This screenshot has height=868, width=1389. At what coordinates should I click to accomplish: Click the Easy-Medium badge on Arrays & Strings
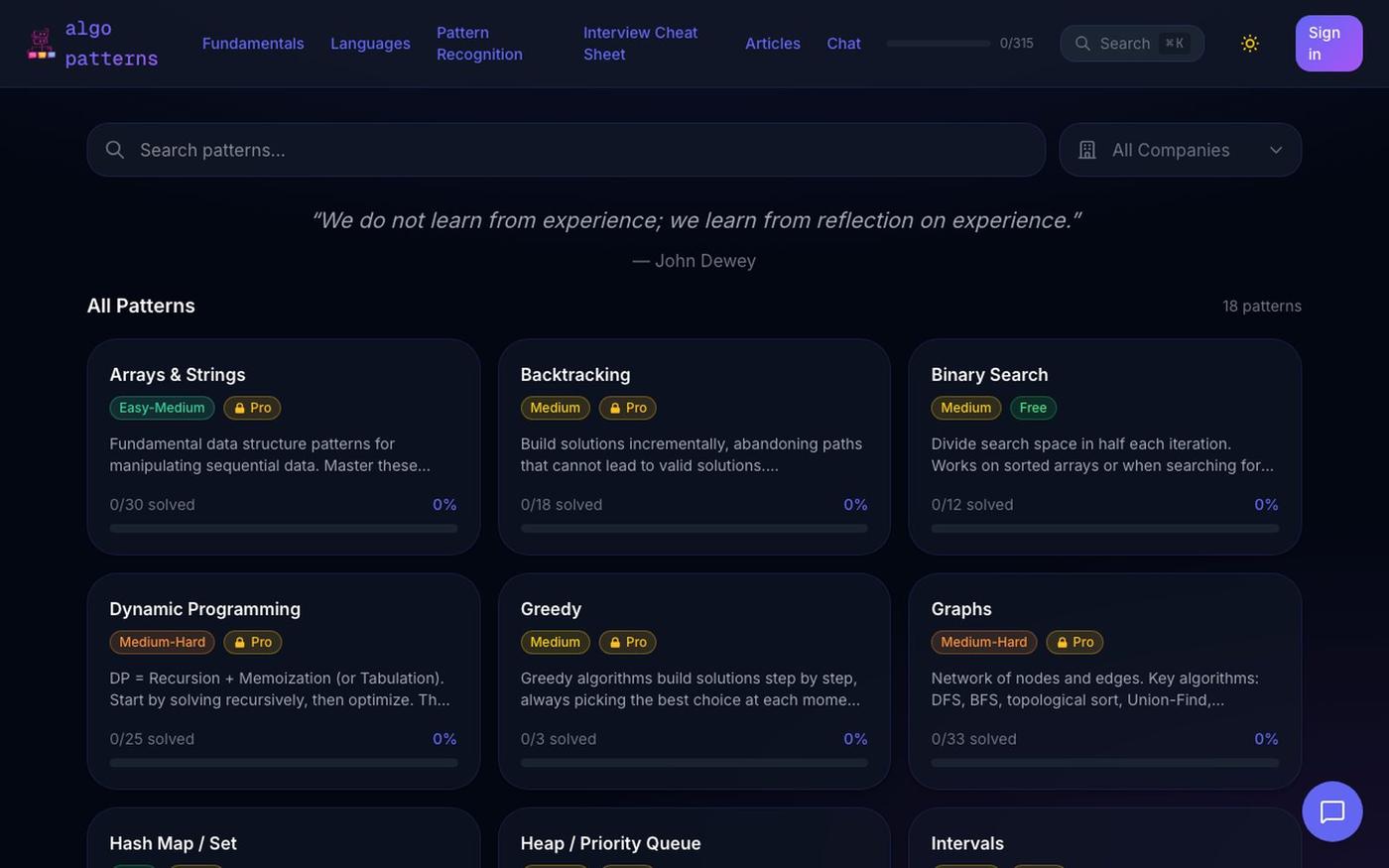pos(162,408)
